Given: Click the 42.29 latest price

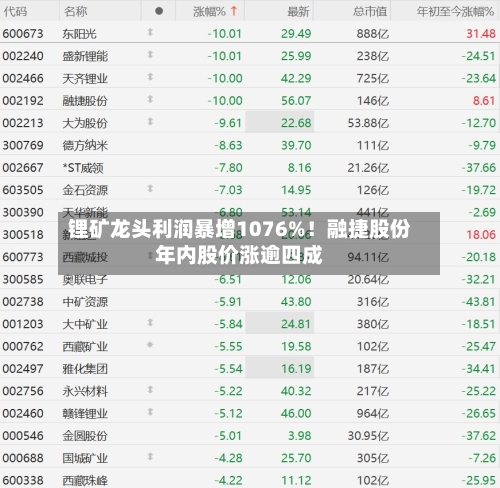Looking at the screenshot, I should (x=296, y=78).
